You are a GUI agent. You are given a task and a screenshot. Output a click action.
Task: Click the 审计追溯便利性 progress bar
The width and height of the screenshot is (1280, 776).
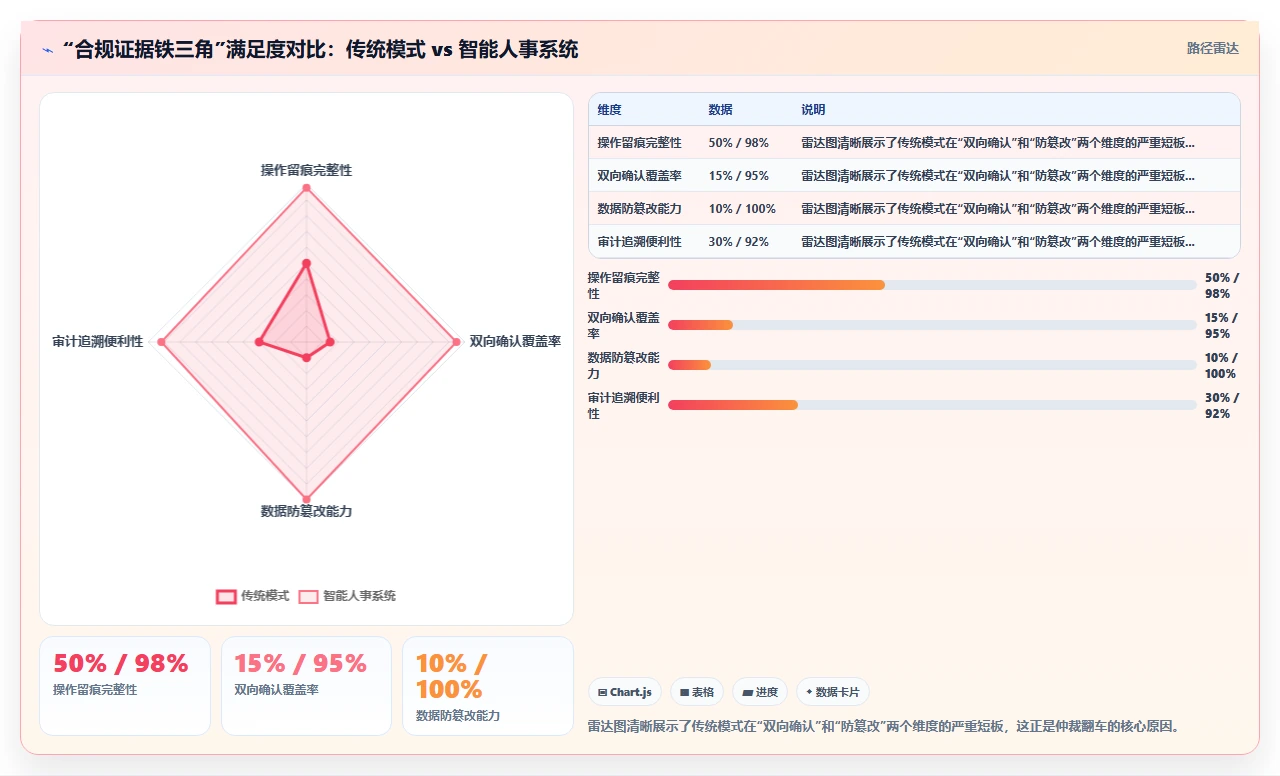pos(932,405)
